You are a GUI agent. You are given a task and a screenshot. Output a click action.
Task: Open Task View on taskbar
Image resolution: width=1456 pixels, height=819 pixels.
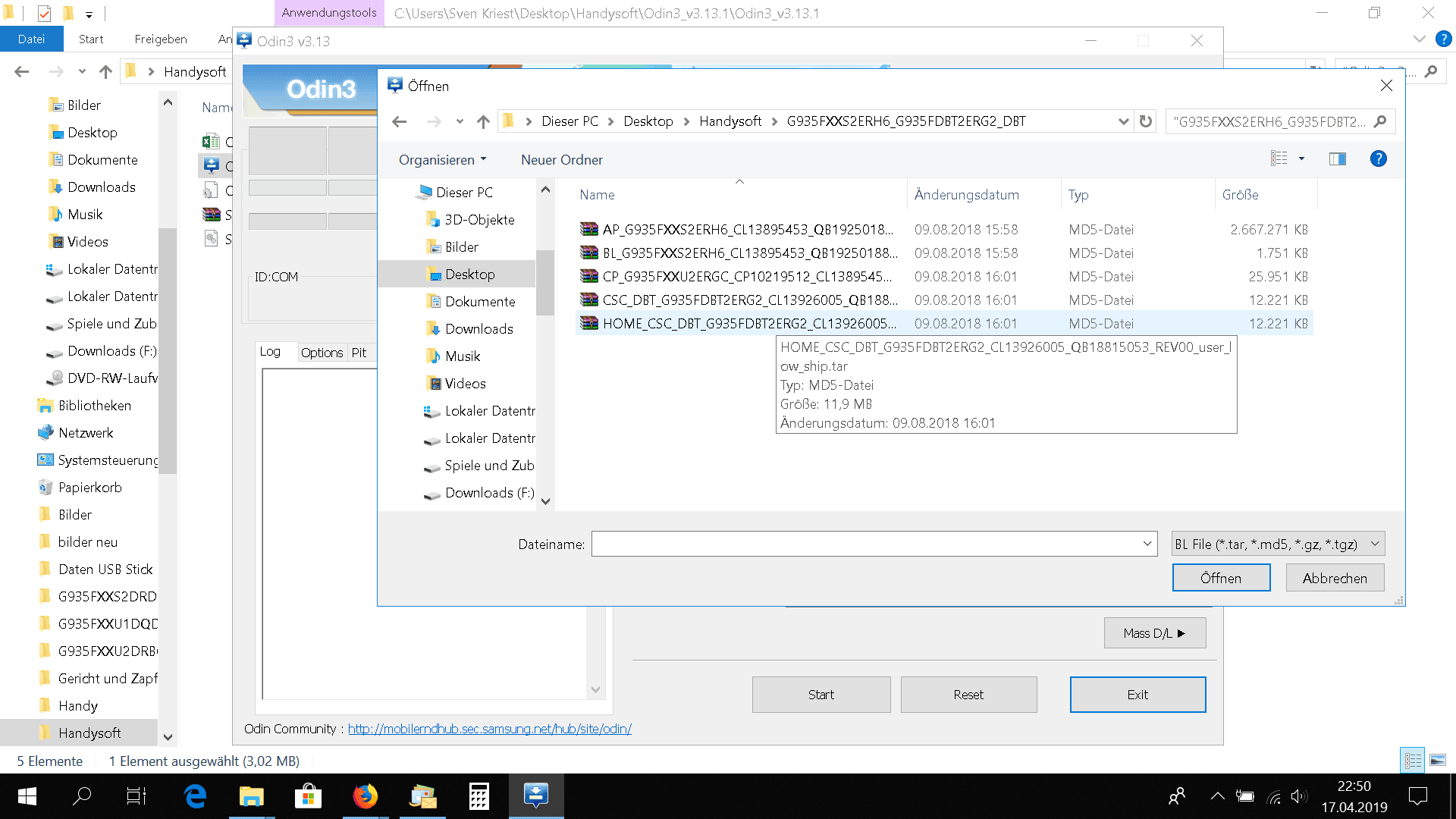tap(136, 796)
